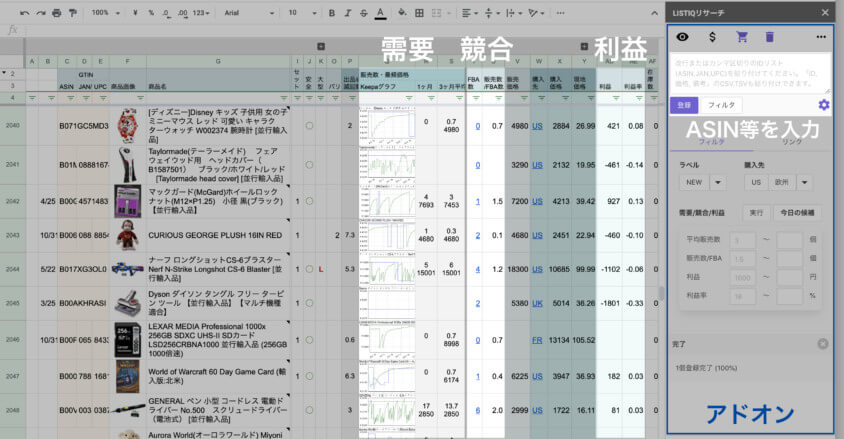Format cell as yen currency

135,13
